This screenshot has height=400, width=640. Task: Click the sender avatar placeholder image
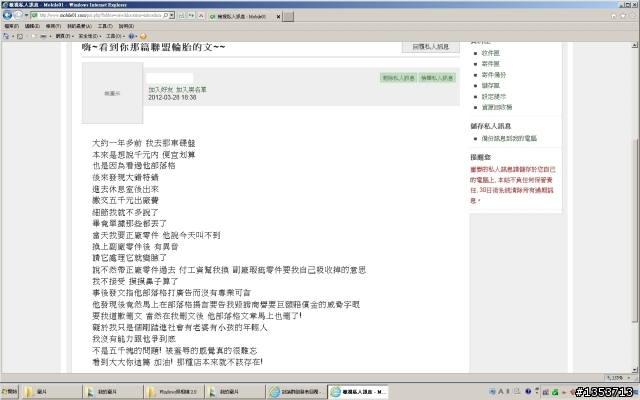(x=112, y=93)
